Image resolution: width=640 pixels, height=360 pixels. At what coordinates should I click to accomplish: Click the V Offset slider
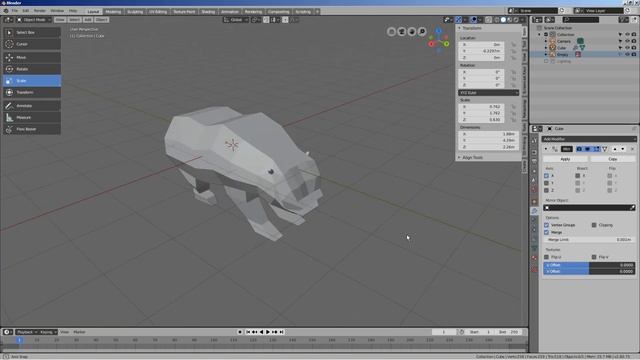click(x=589, y=271)
